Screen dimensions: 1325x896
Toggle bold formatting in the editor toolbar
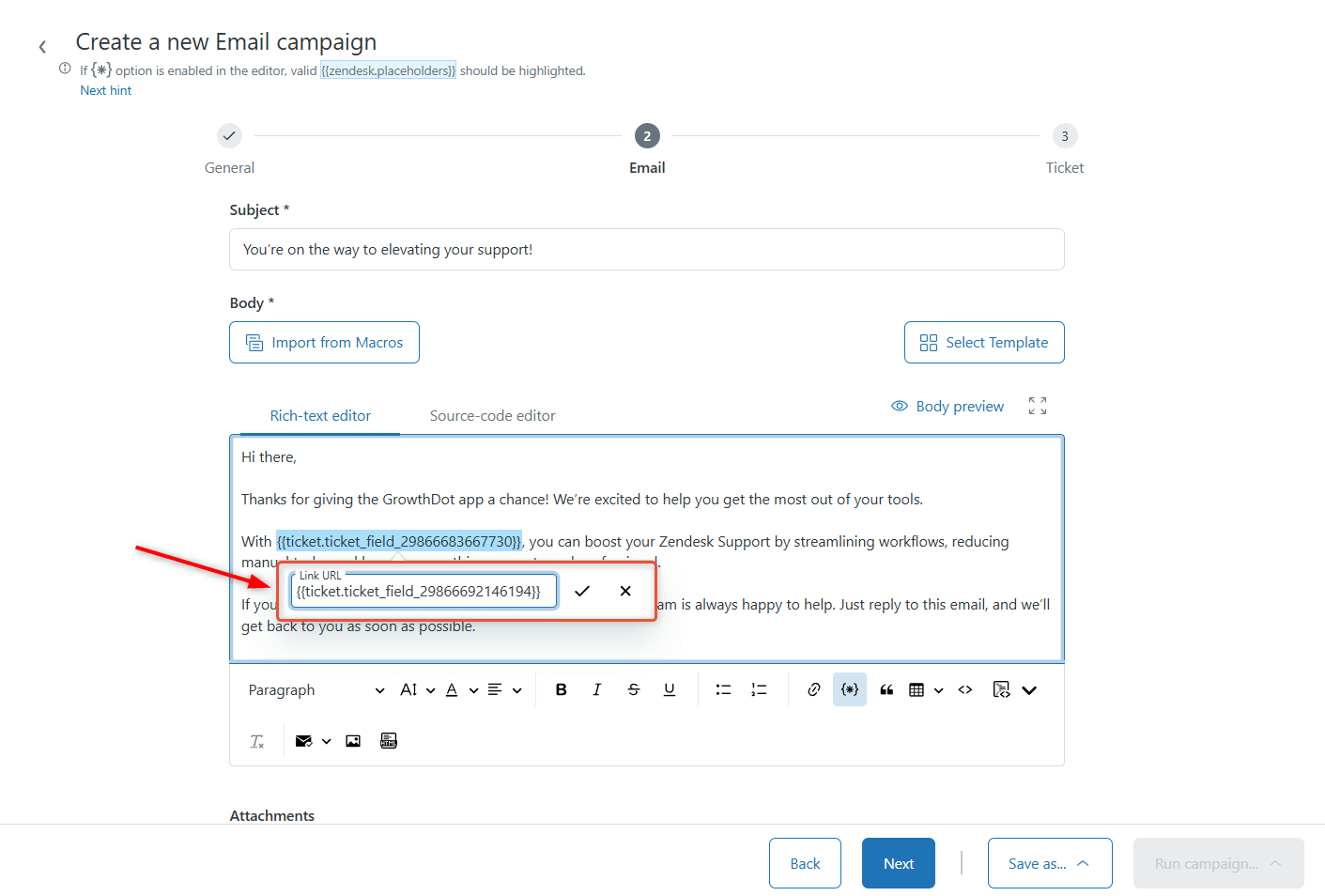561,690
